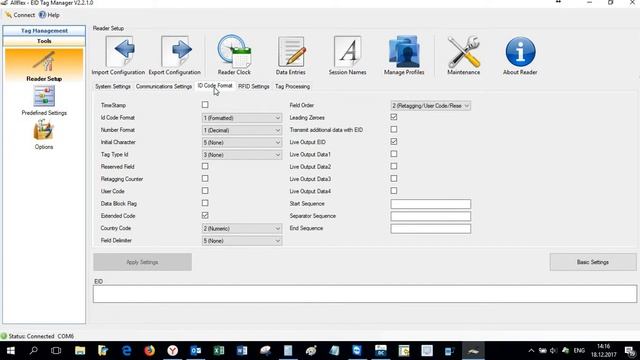Click the Connect toolbar item
Screen dimensions: 640x360
(20, 15)
